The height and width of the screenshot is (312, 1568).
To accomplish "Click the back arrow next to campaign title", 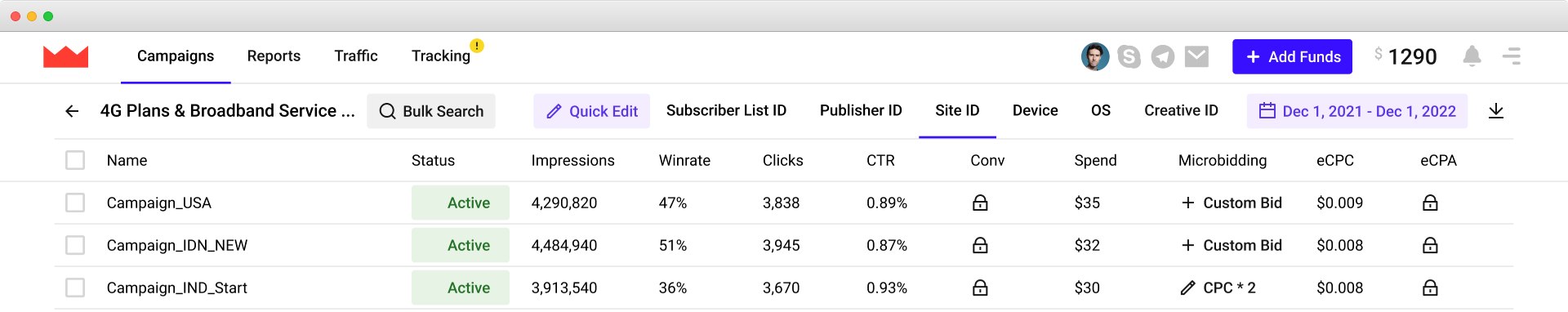I will tap(72, 111).
